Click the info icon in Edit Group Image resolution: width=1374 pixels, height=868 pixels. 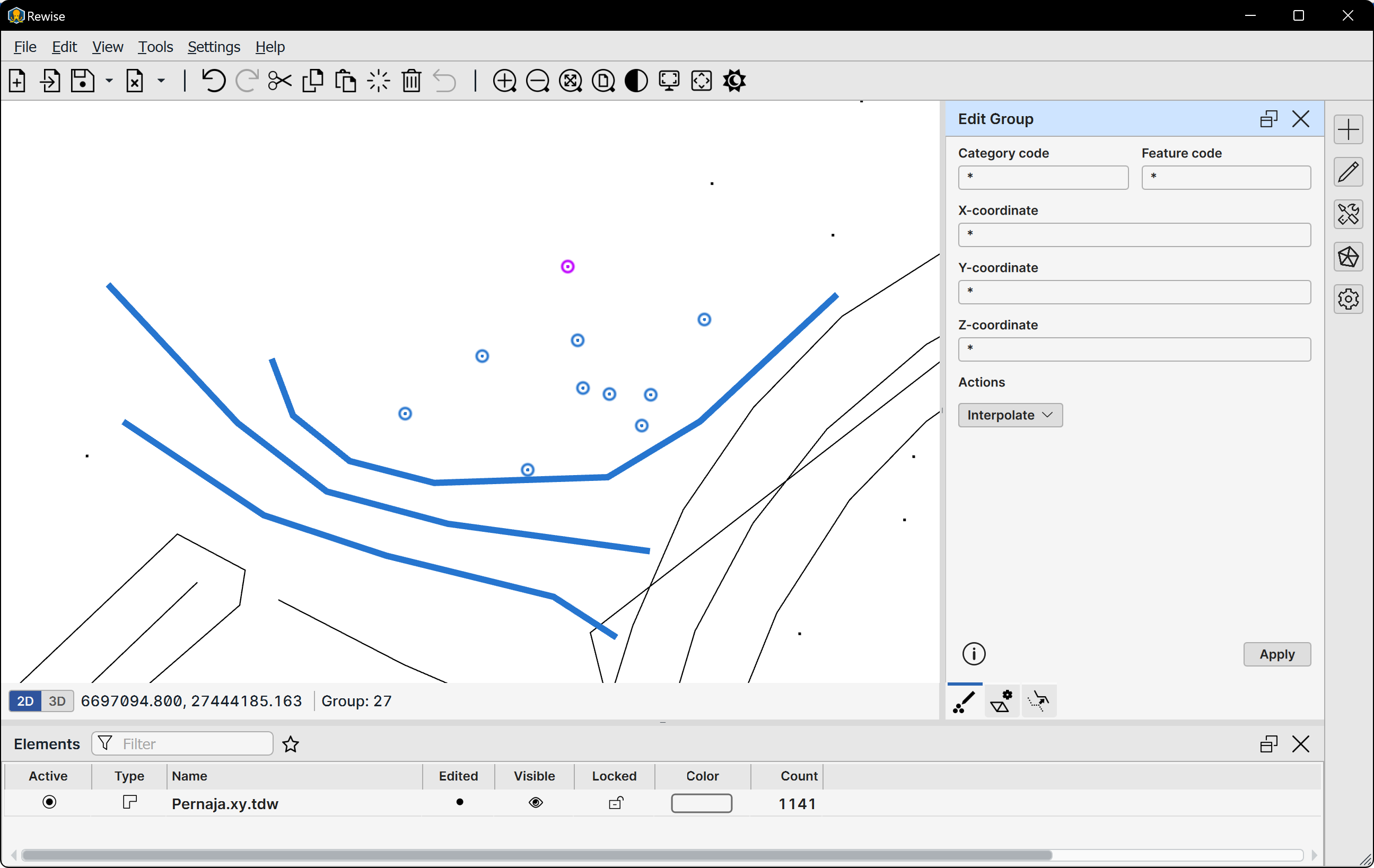pyautogui.click(x=974, y=654)
